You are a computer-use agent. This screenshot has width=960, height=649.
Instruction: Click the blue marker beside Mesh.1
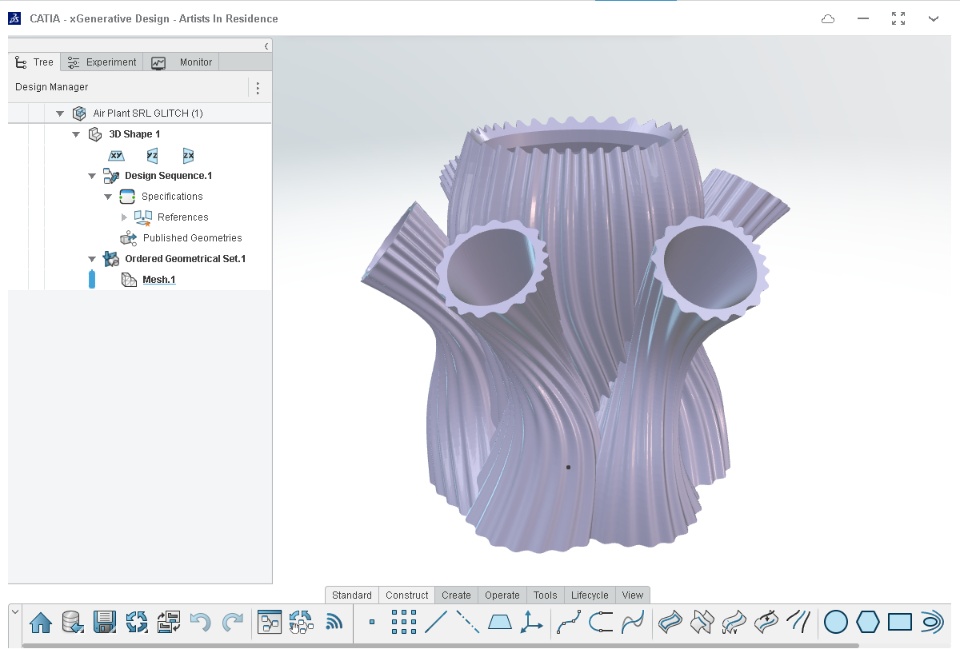pyautogui.click(x=92, y=279)
